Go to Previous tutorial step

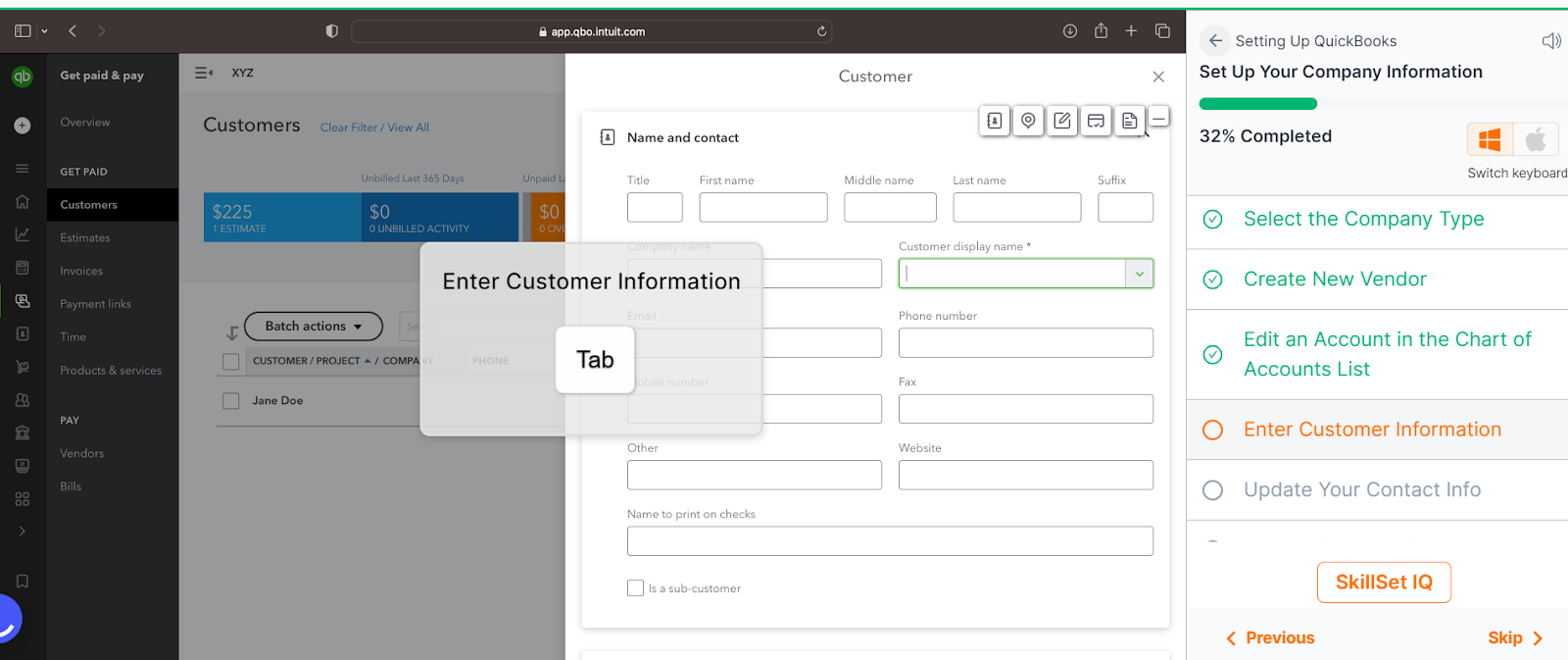click(x=1271, y=638)
